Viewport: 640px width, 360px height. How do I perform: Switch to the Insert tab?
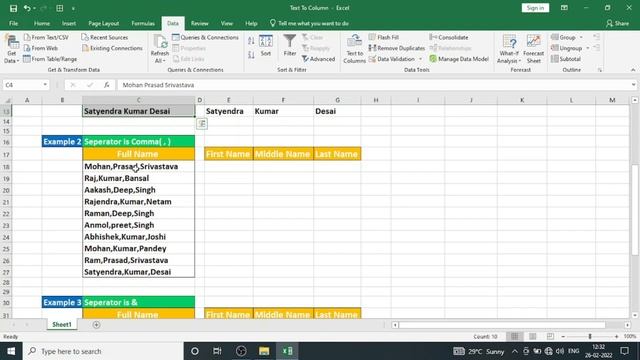[69, 23]
